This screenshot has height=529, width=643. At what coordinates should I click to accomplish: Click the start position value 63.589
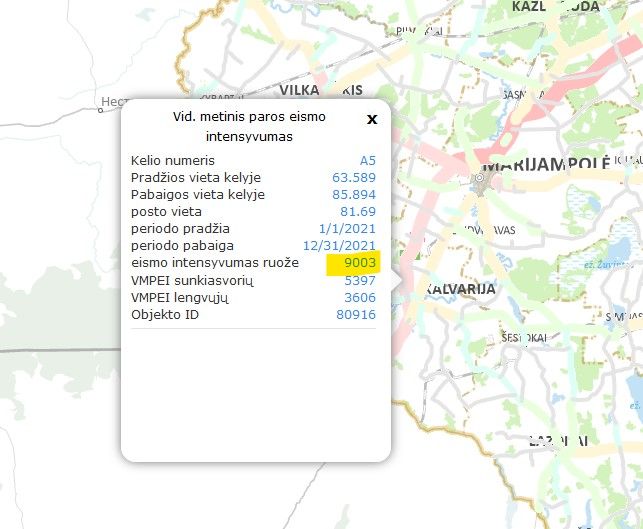(353, 177)
